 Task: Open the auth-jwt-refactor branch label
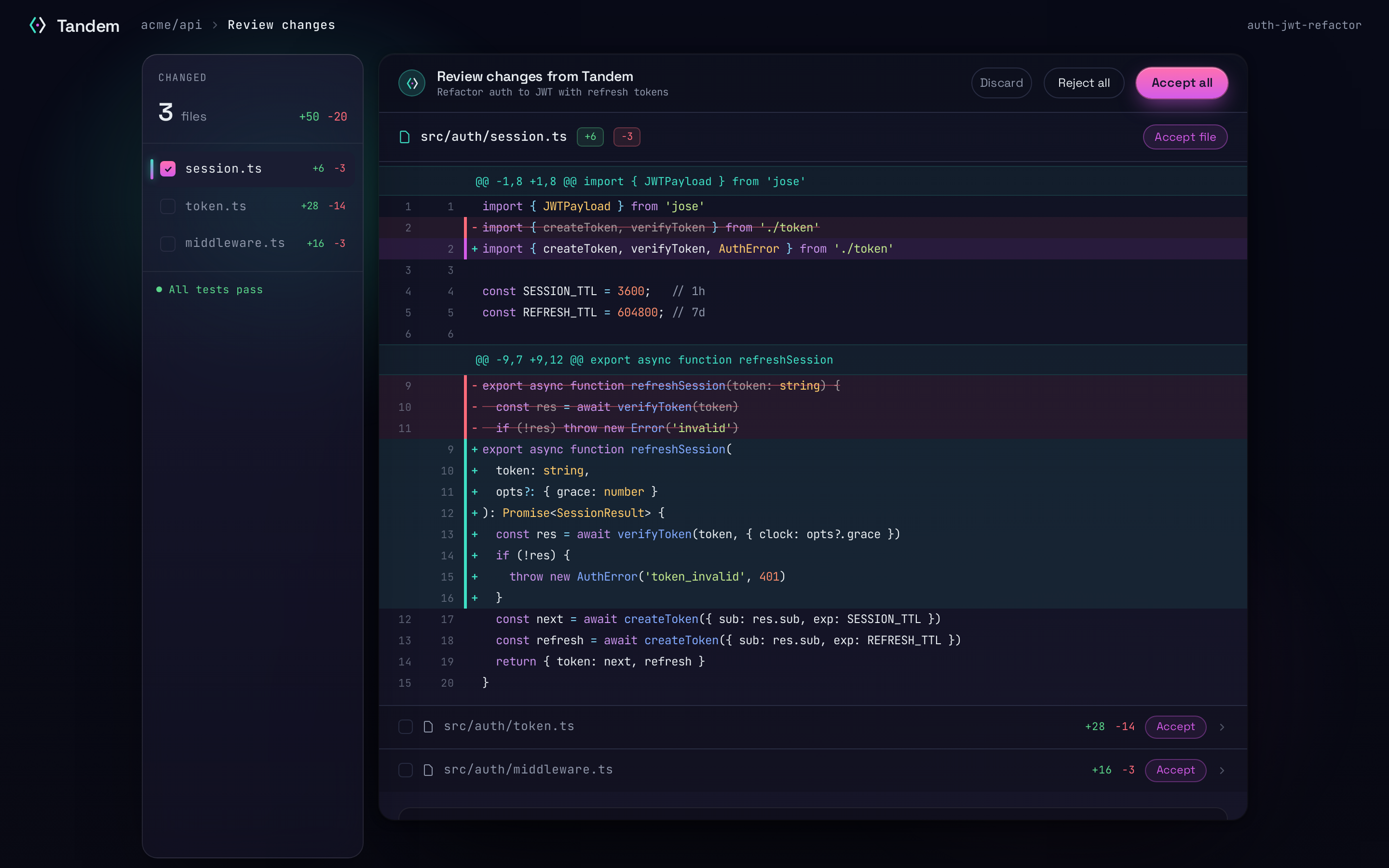tap(1304, 25)
